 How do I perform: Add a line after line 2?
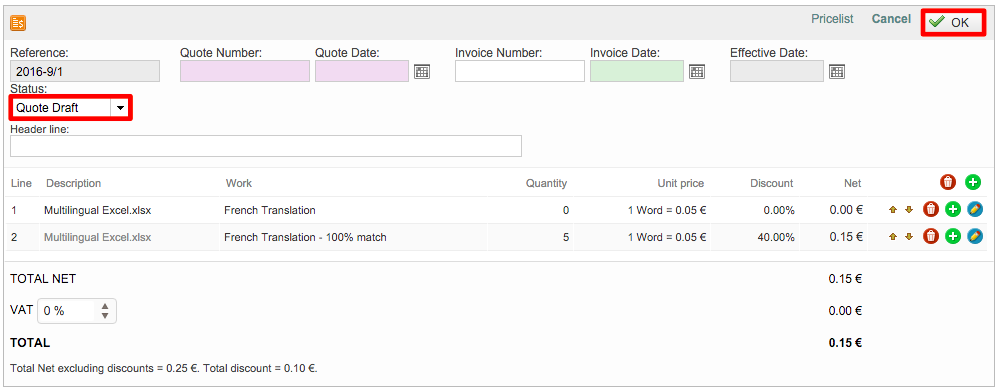[952, 236]
